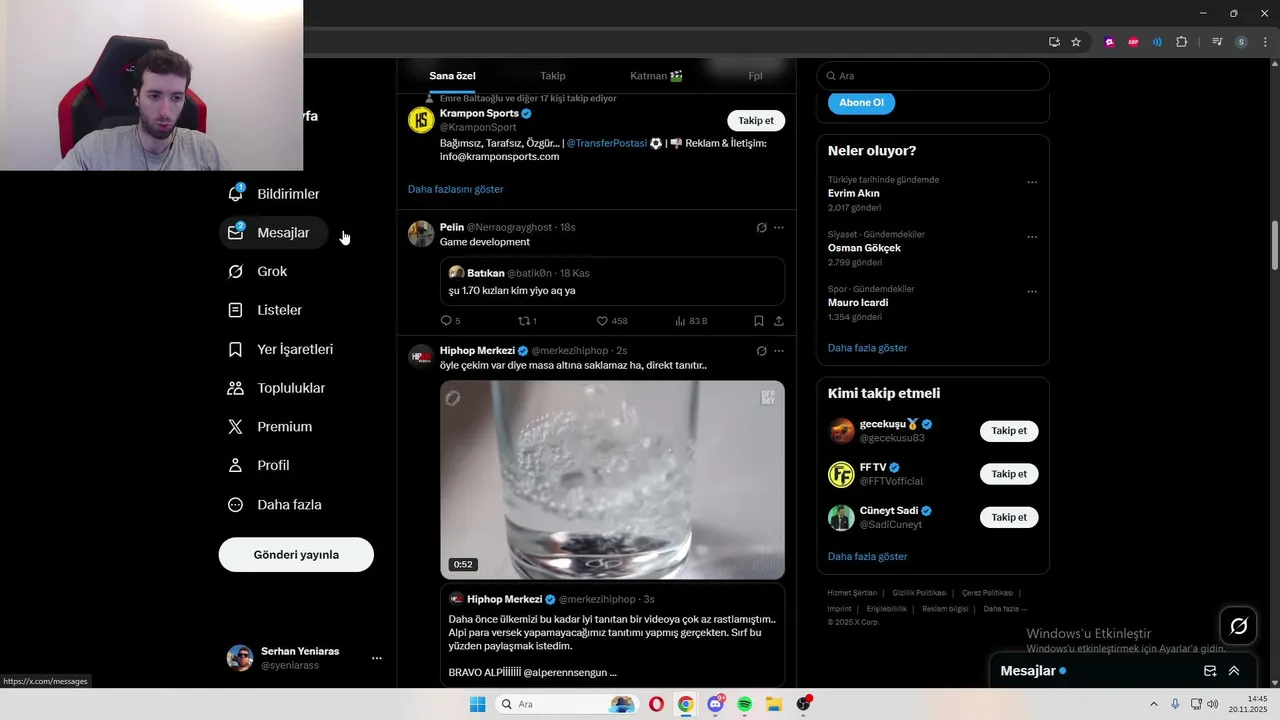1280x720 pixels.
Task: Open options for Evrim Akın trend
Action: click(x=1032, y=183)
